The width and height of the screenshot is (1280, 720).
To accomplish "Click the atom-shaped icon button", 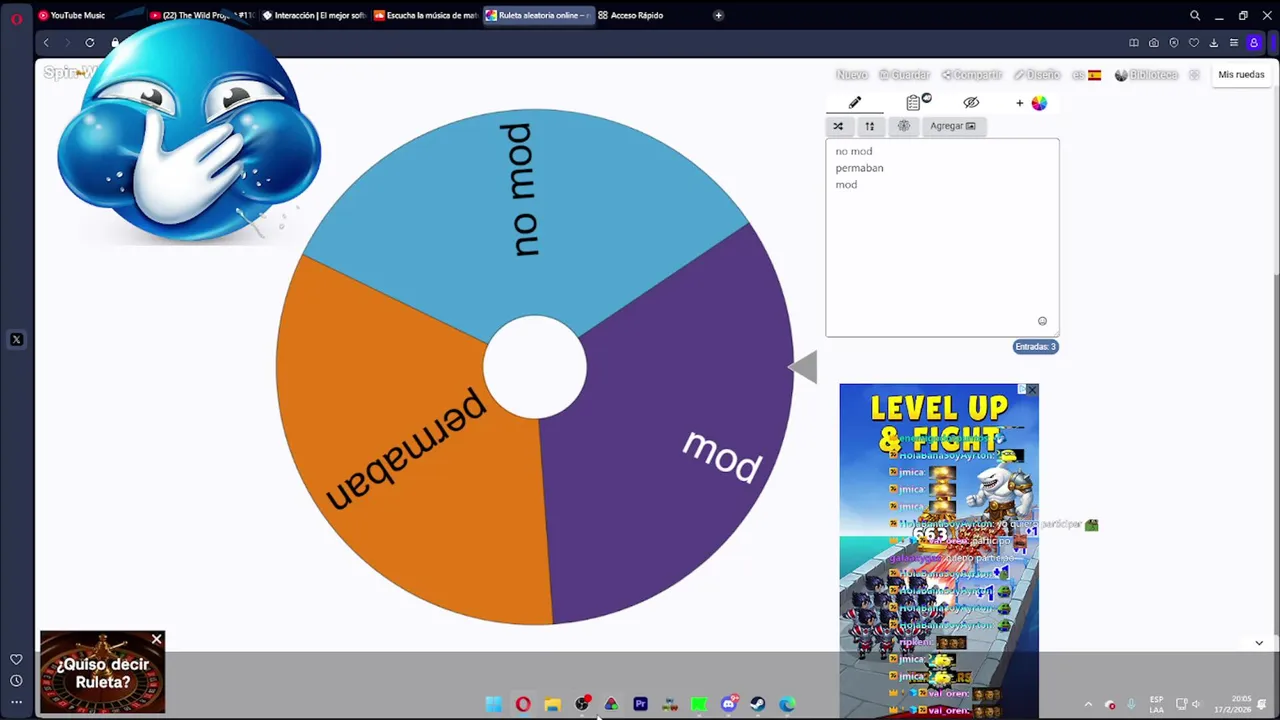I will [x=904, y=126].
